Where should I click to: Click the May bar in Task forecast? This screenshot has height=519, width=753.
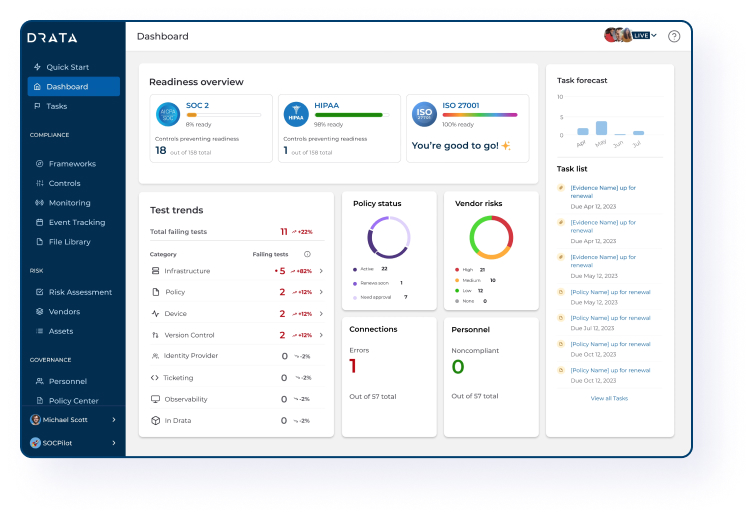601,128
